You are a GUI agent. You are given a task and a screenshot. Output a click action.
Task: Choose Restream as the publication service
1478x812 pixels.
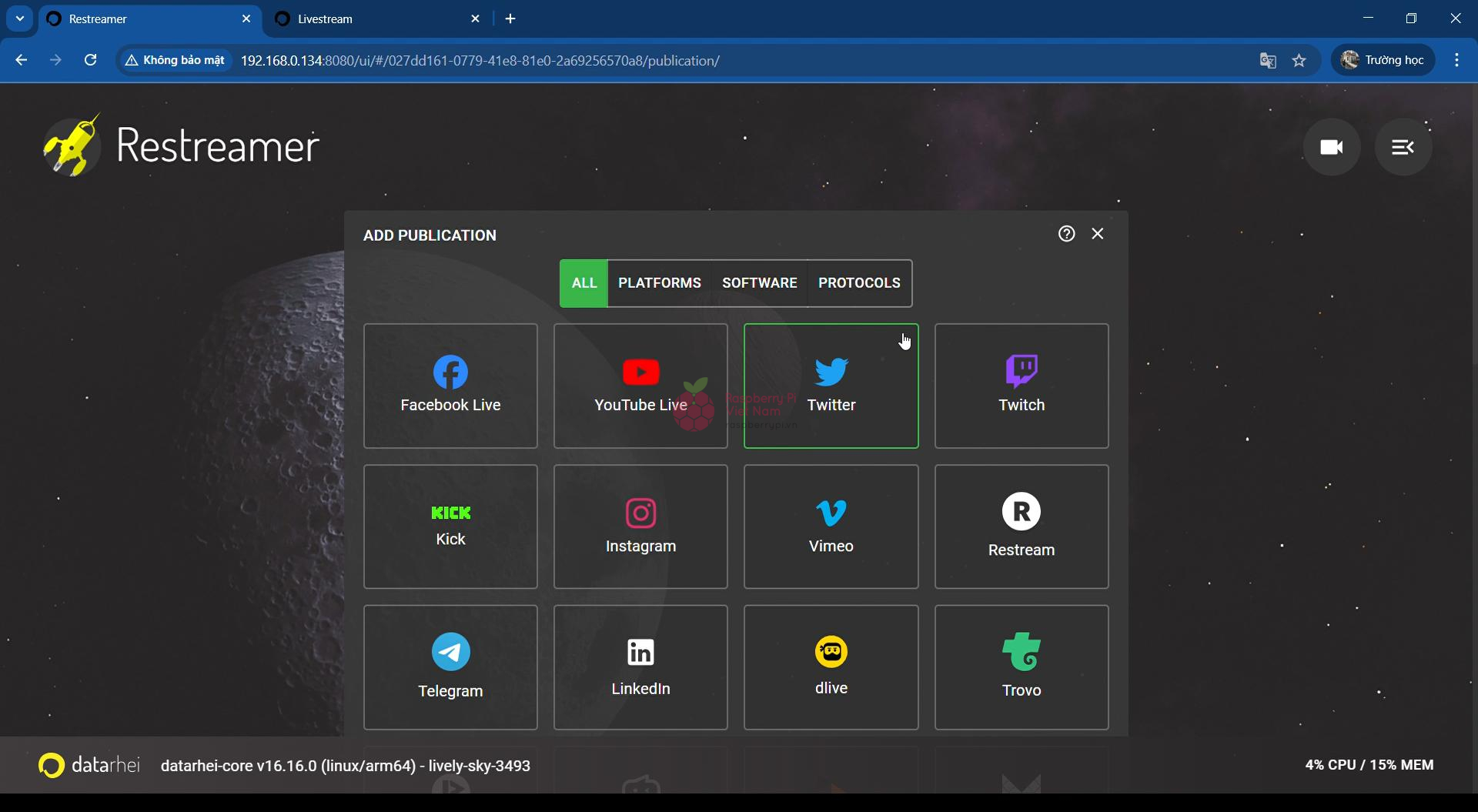click(x=1021, y=526)
